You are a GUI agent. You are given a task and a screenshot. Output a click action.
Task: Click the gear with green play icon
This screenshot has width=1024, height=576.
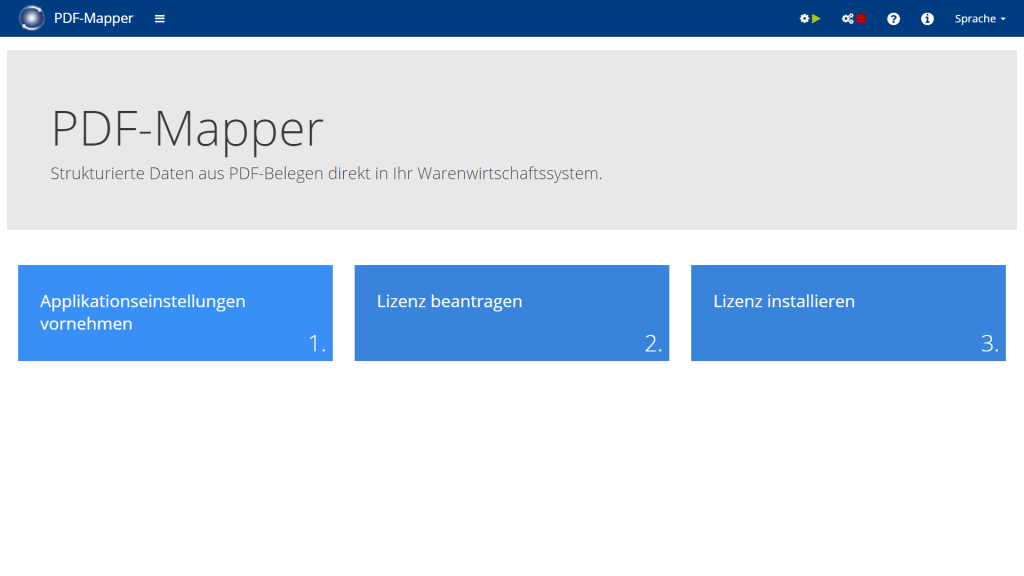(x=810, y=19)
